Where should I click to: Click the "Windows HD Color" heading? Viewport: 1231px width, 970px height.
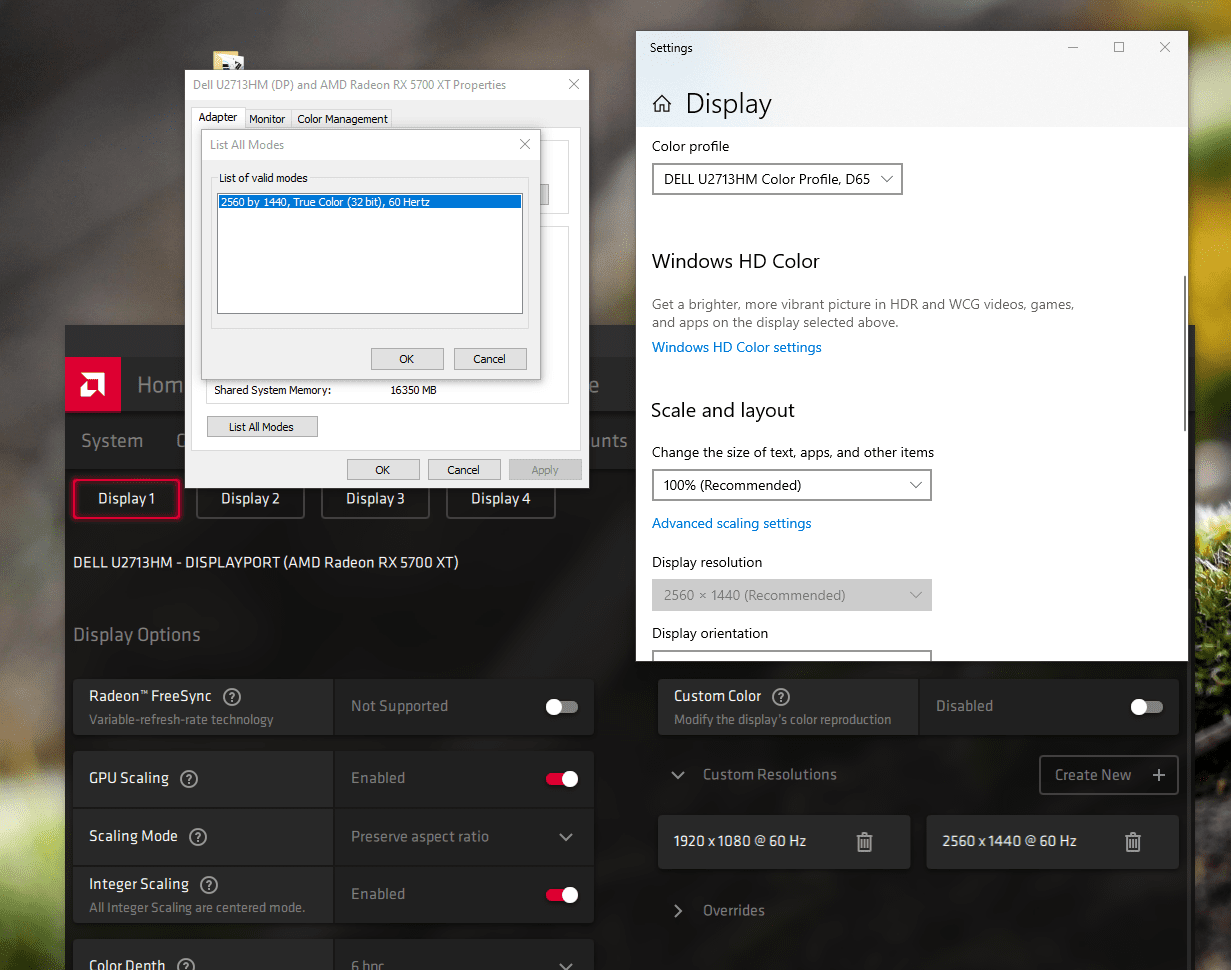(736, 262)
